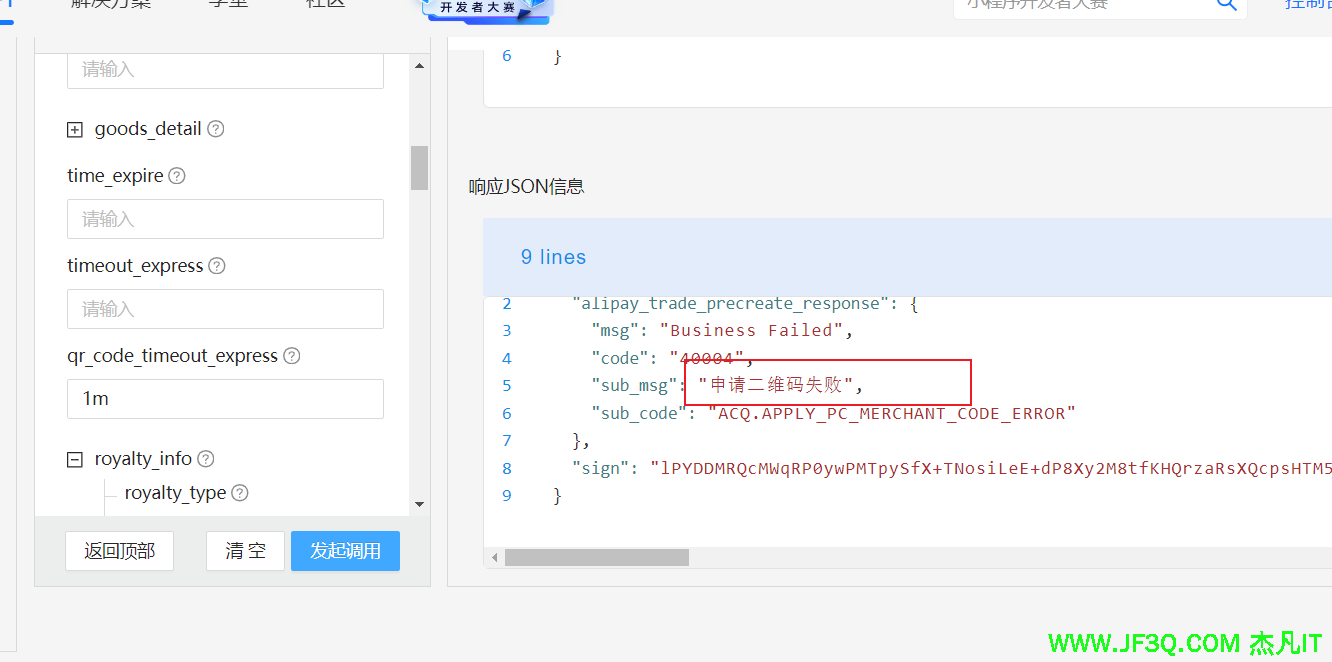Viewport: 1332px width, 662px height.
Task: Open the developer contest banner
Action: click(488, 8)
